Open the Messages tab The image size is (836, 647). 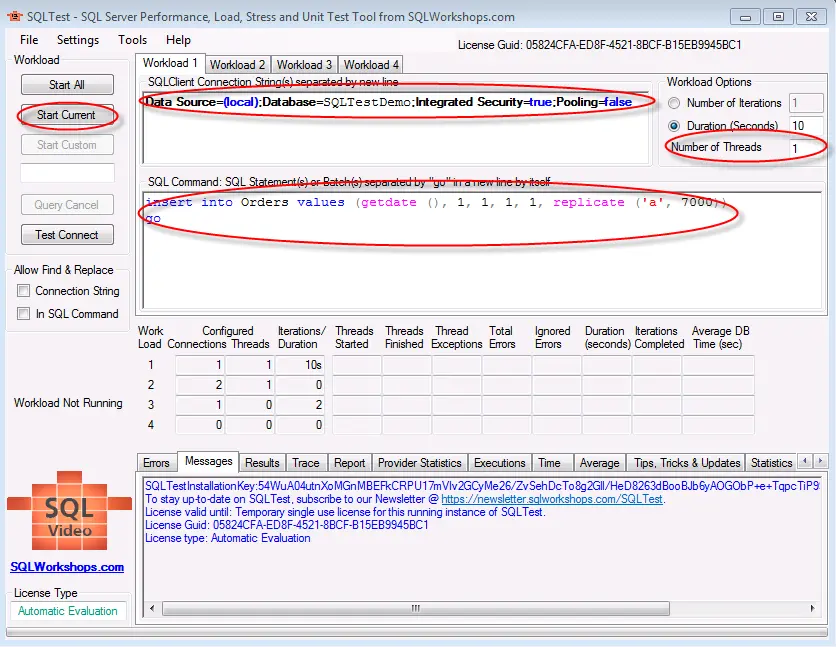[x=208, y=461]
